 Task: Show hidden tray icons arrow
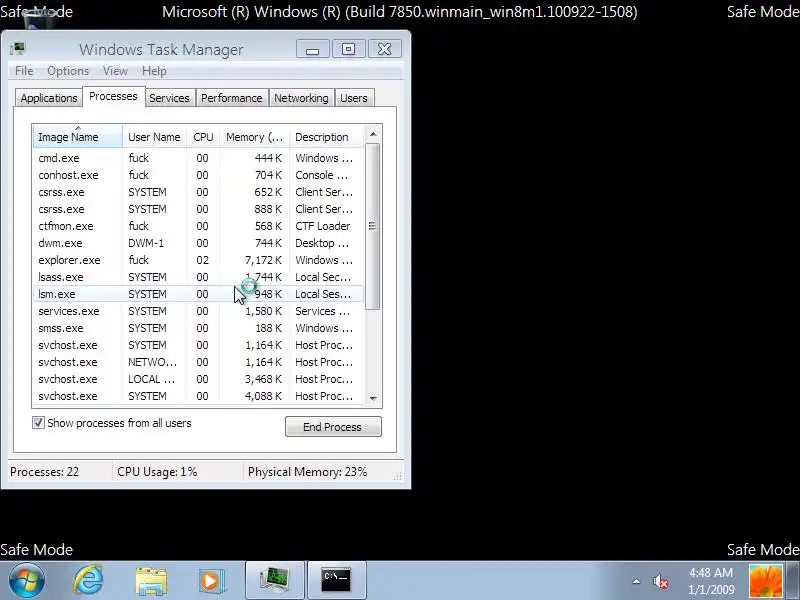tap(636, 581)
